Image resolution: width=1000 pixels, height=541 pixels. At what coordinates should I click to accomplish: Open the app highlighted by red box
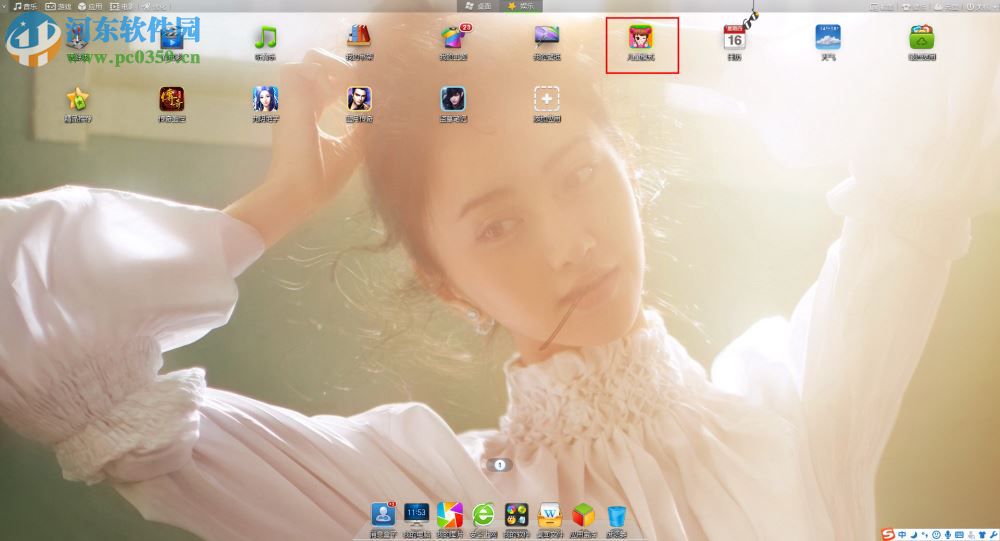pos(641,39)
